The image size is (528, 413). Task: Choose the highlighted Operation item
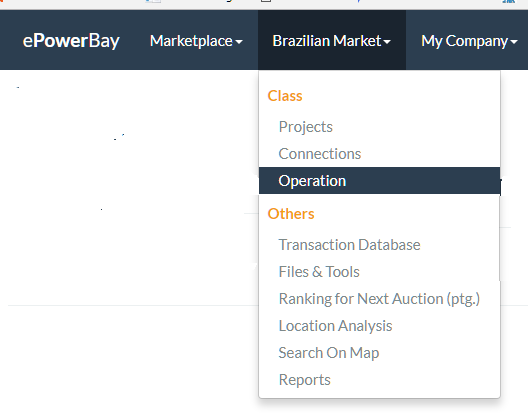click(x=379, y=181)
